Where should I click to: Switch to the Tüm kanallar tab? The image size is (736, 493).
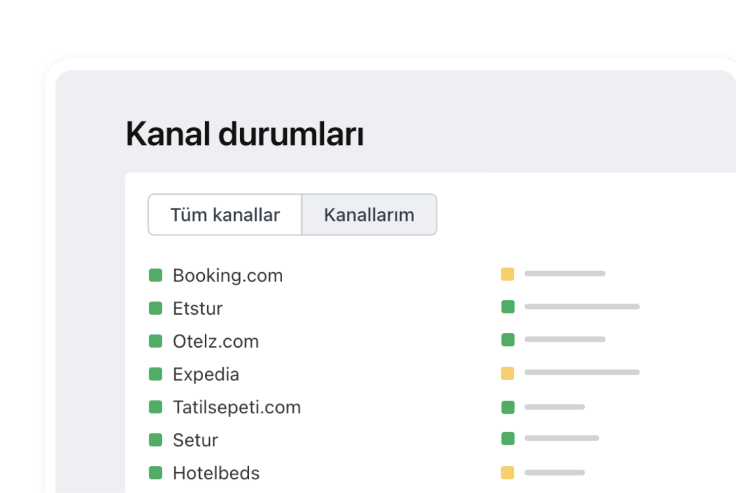(x=225, y=215)
